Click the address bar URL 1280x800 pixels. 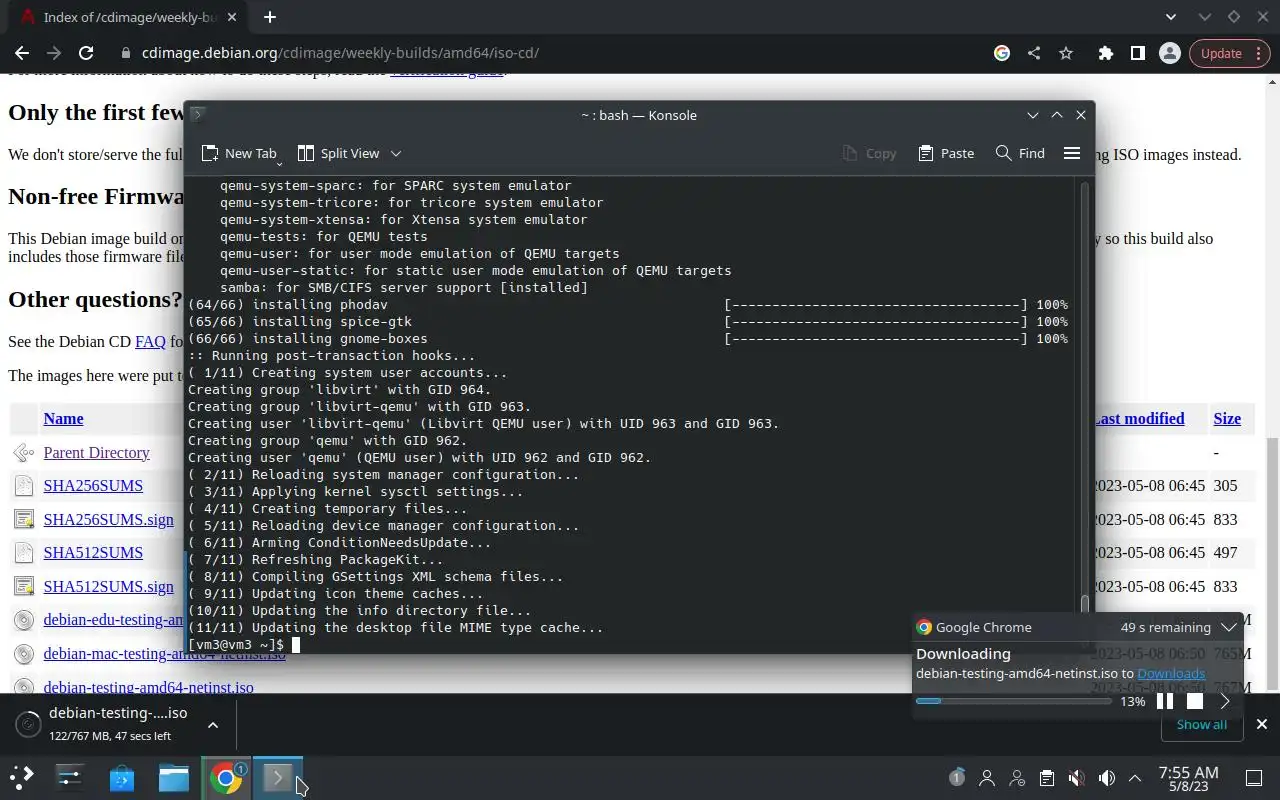click(x=340, y=53)
